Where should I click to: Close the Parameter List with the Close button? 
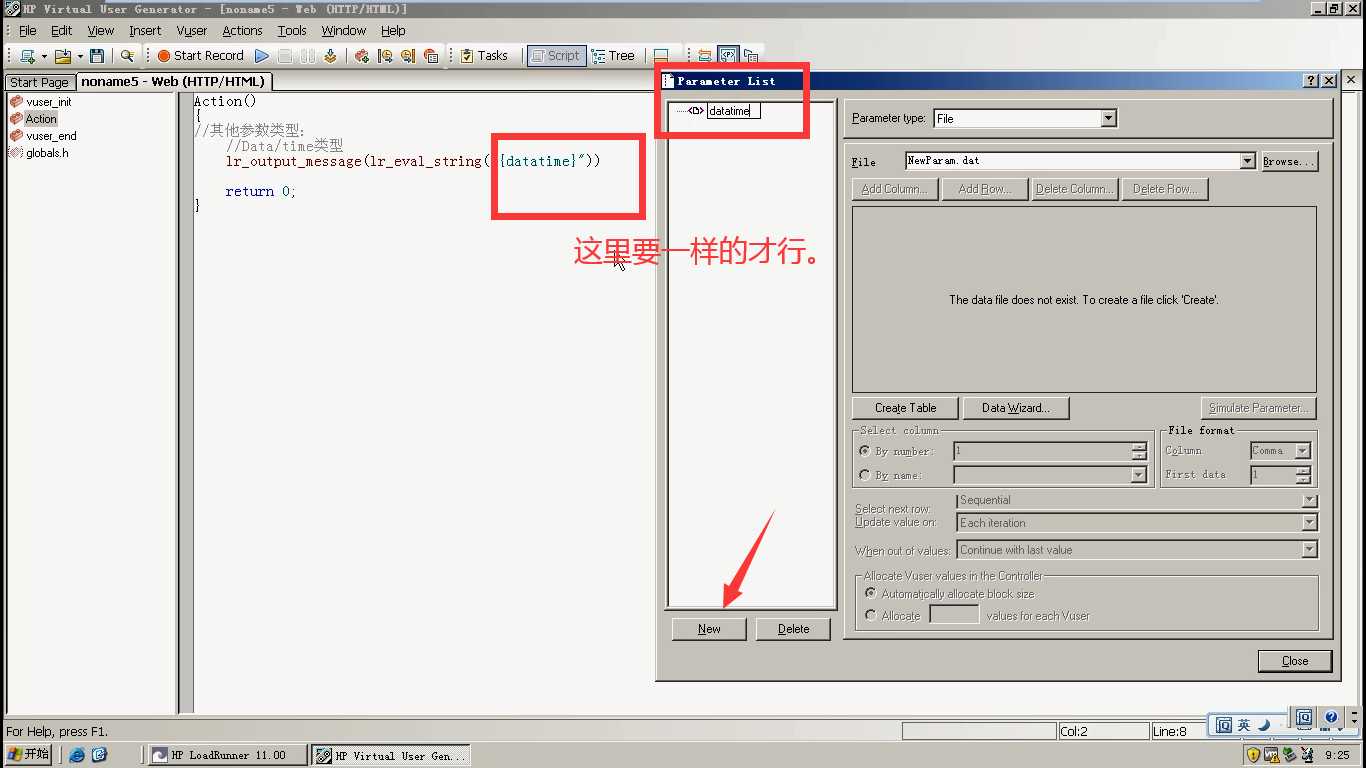[x=1295, y=661]
